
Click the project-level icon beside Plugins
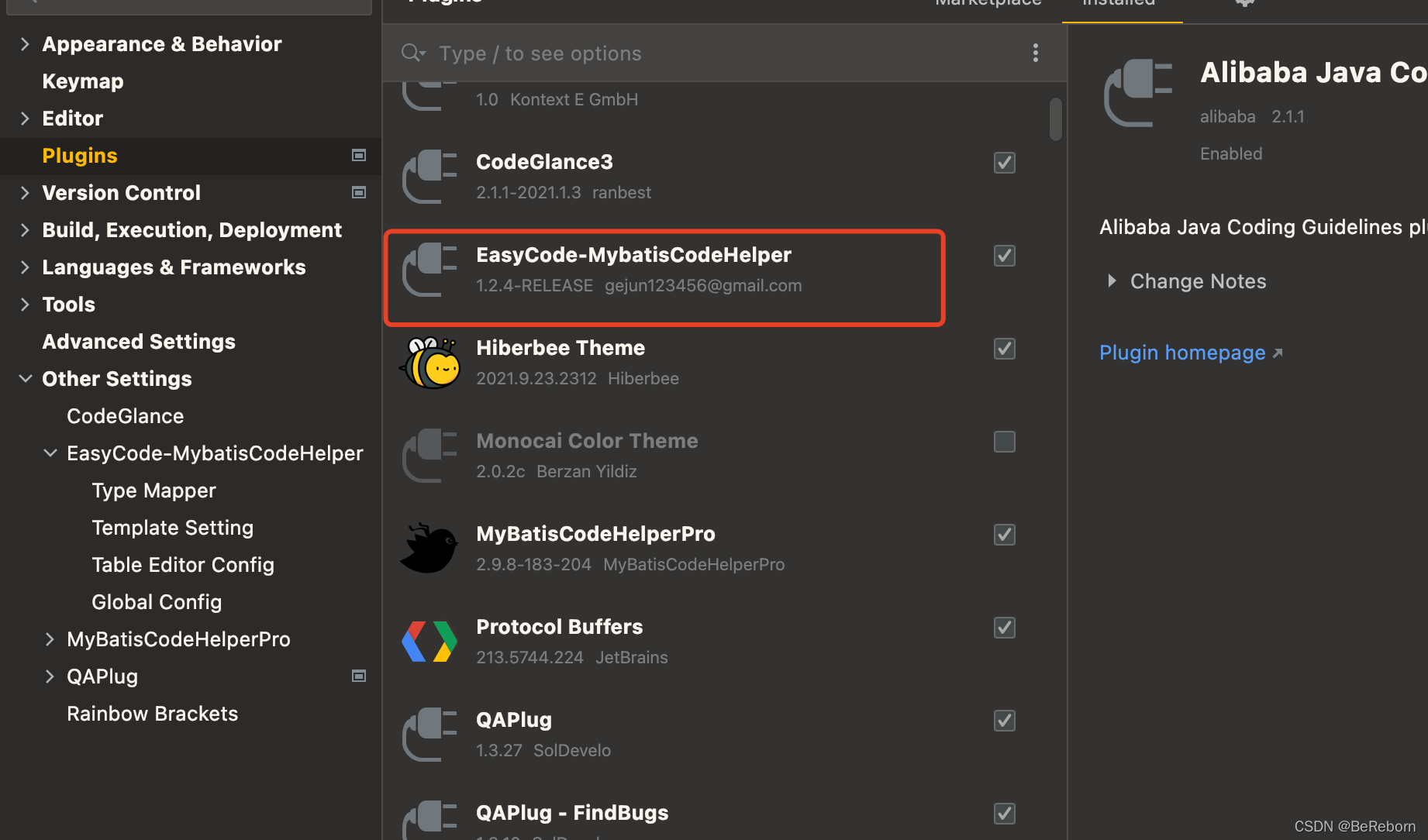pos(359,155)
